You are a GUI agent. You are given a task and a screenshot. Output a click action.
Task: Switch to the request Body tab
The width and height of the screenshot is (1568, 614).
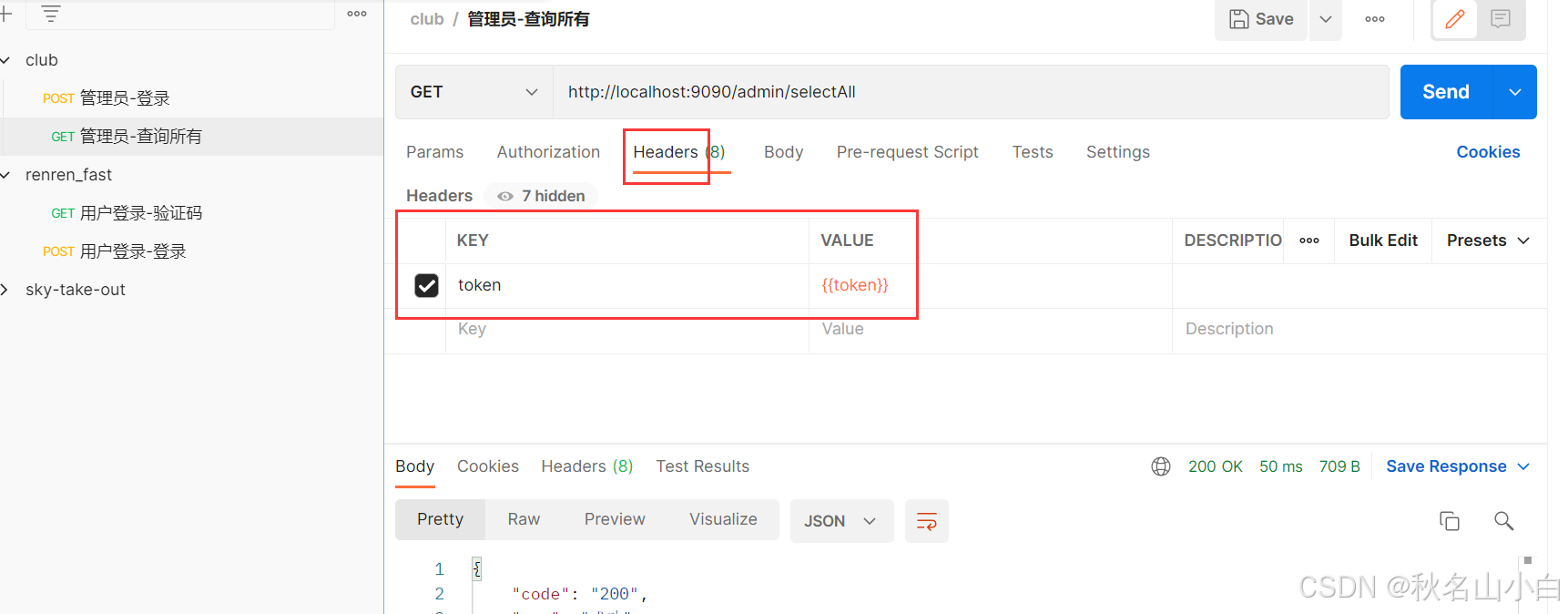pos(783,152)
